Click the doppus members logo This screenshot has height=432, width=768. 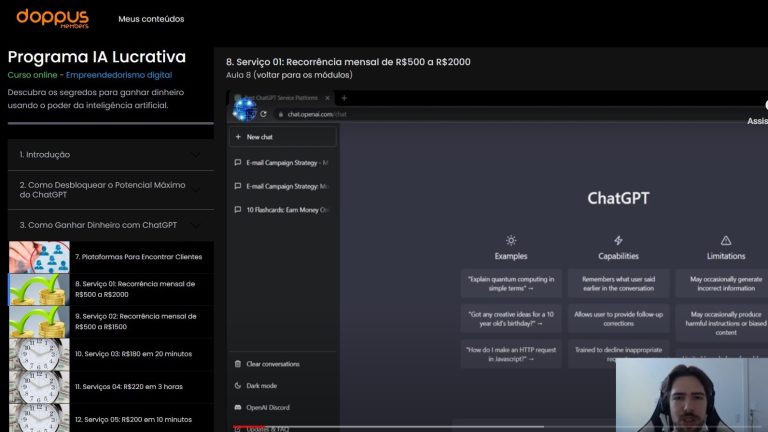click(x=52, y=19)
